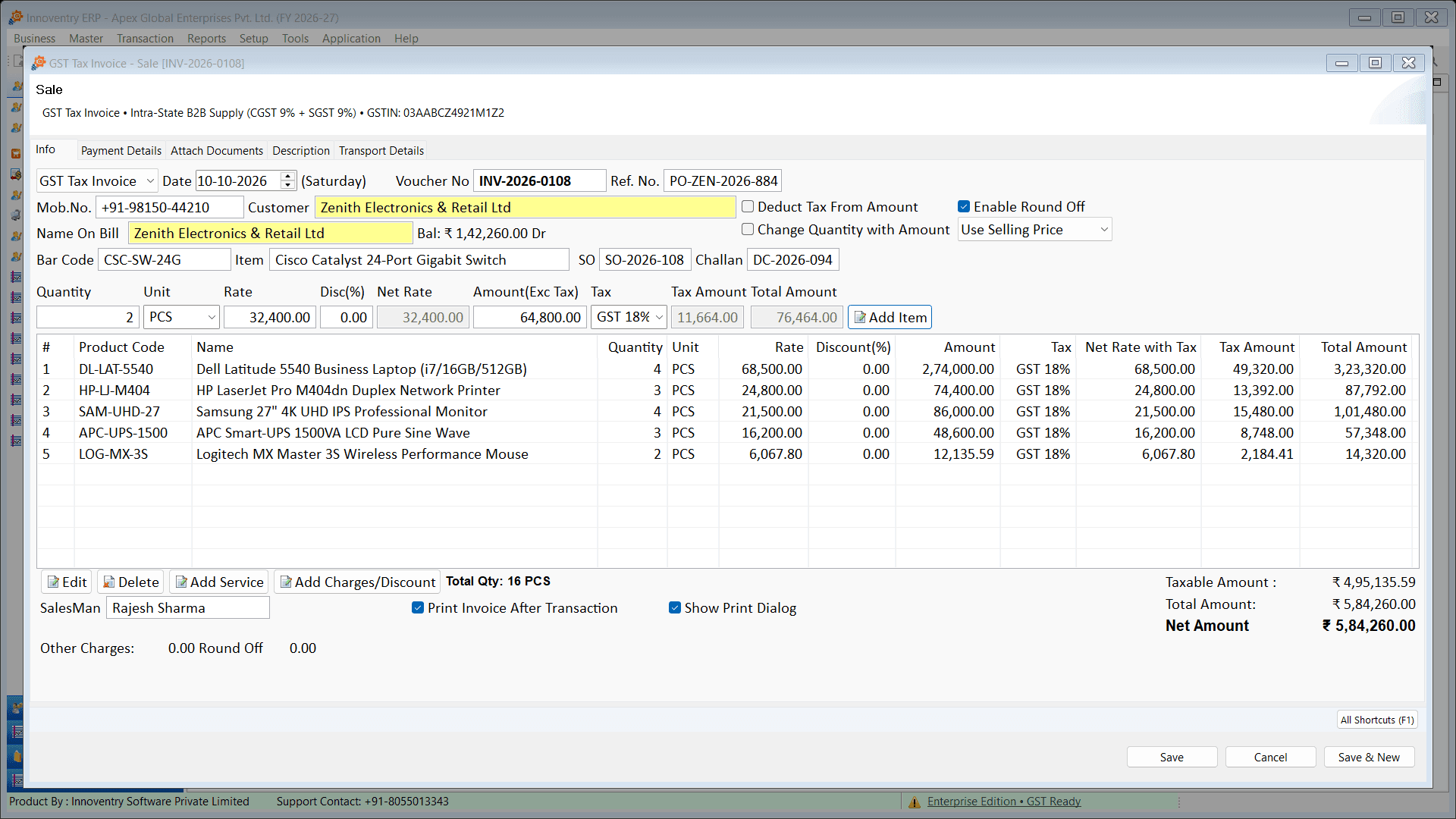Image resolution: width=1456 pixels, height=819 pixels.
Task: Click the Add Charges/Discount icon
Action: pos(286,582)
